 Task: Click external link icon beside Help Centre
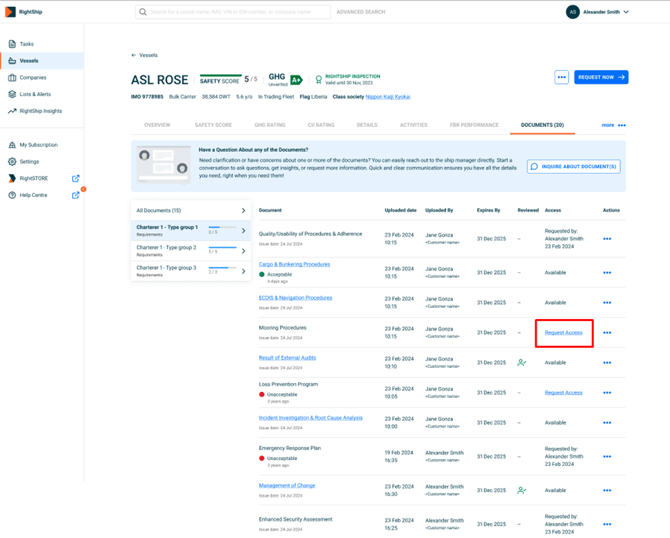pyautogui.click(x=76, y=195)
